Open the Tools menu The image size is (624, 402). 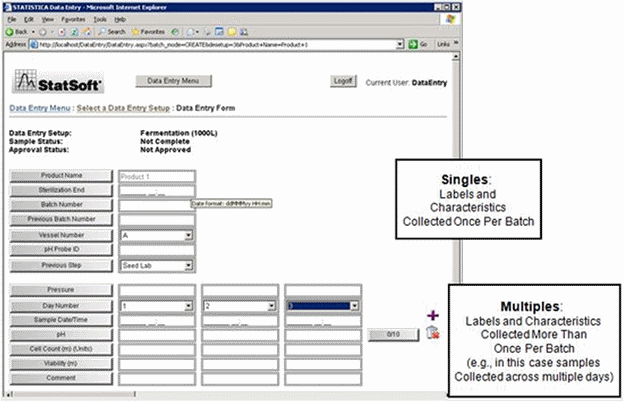tap(100, 19)
